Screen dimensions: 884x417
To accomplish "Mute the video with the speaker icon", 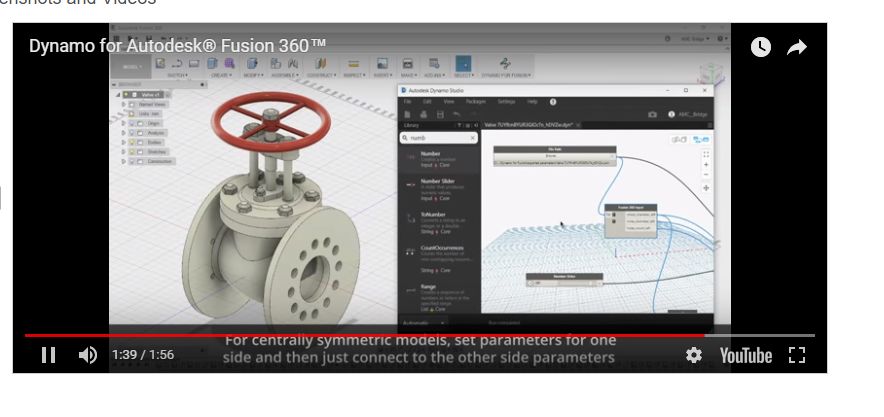I will (87, 355).
